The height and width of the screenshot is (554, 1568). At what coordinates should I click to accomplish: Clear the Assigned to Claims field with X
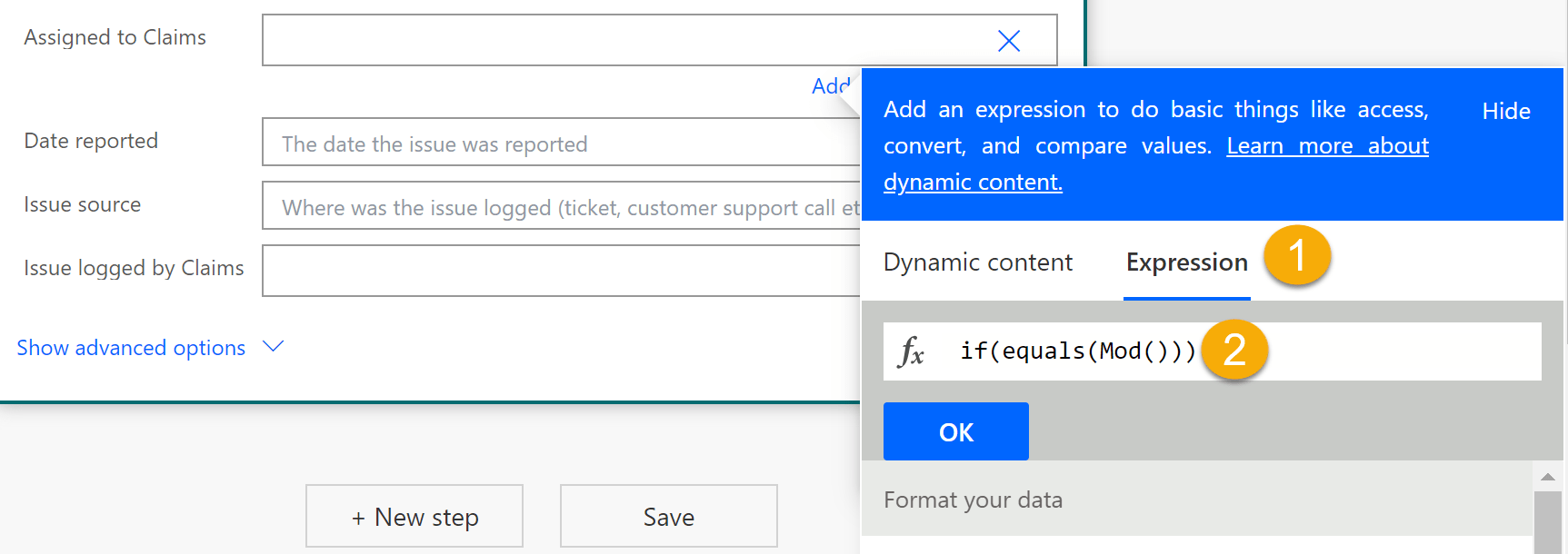pyautogui.click(x=1008, y=41)
